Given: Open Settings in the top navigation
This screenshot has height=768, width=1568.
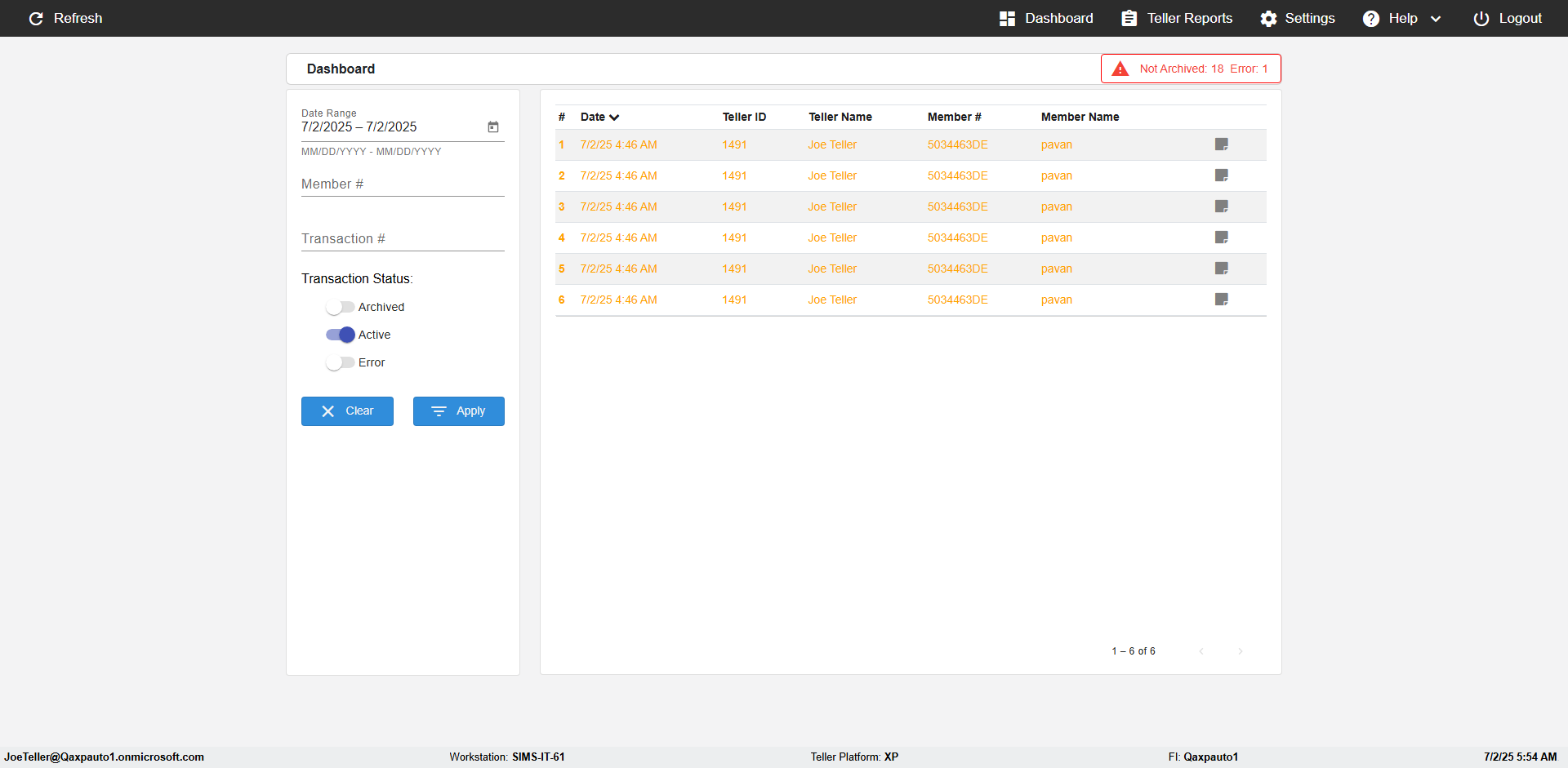Looking at the screenshot, I should point(1298,19).
